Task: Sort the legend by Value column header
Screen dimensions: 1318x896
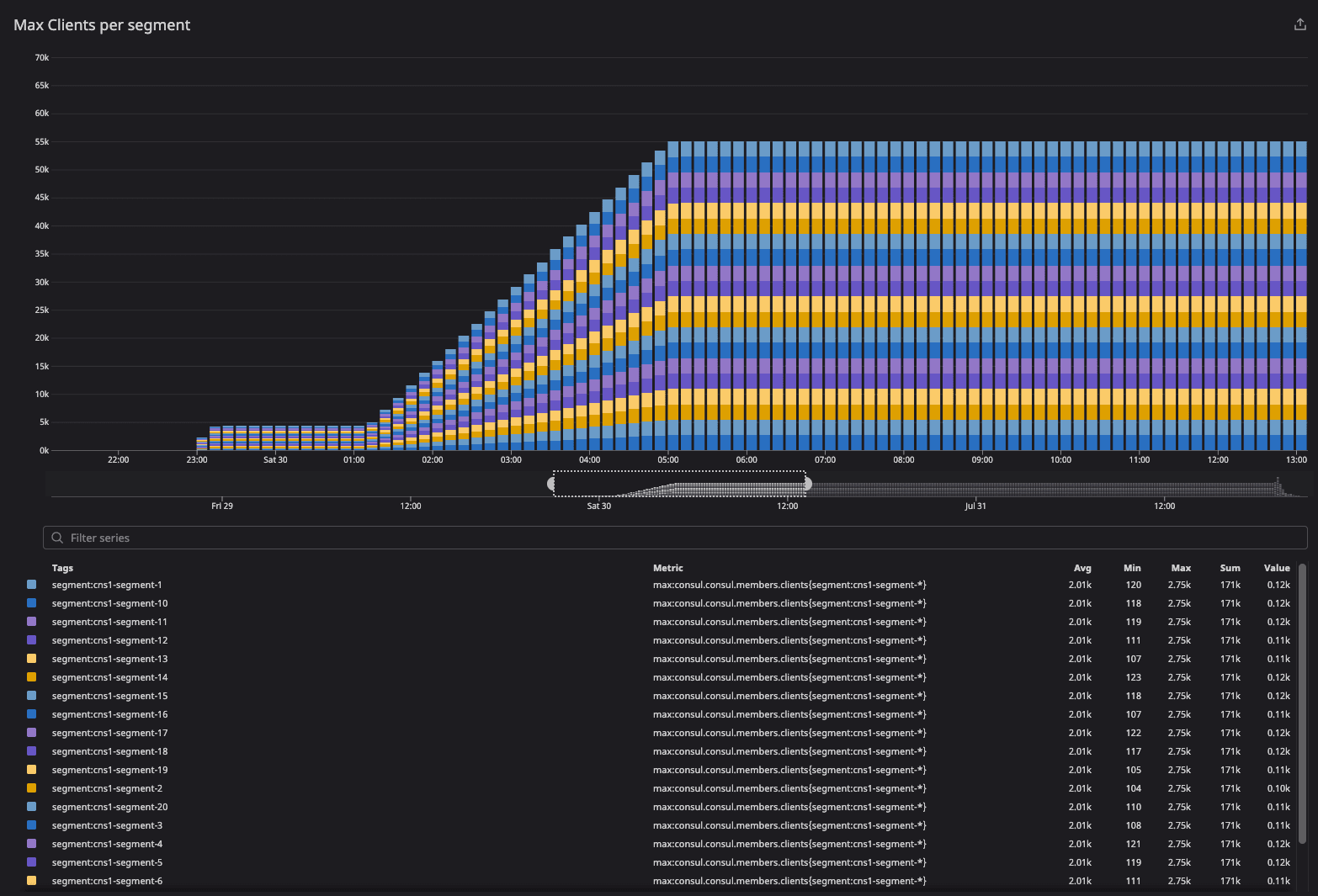Action: [1276, 568]
